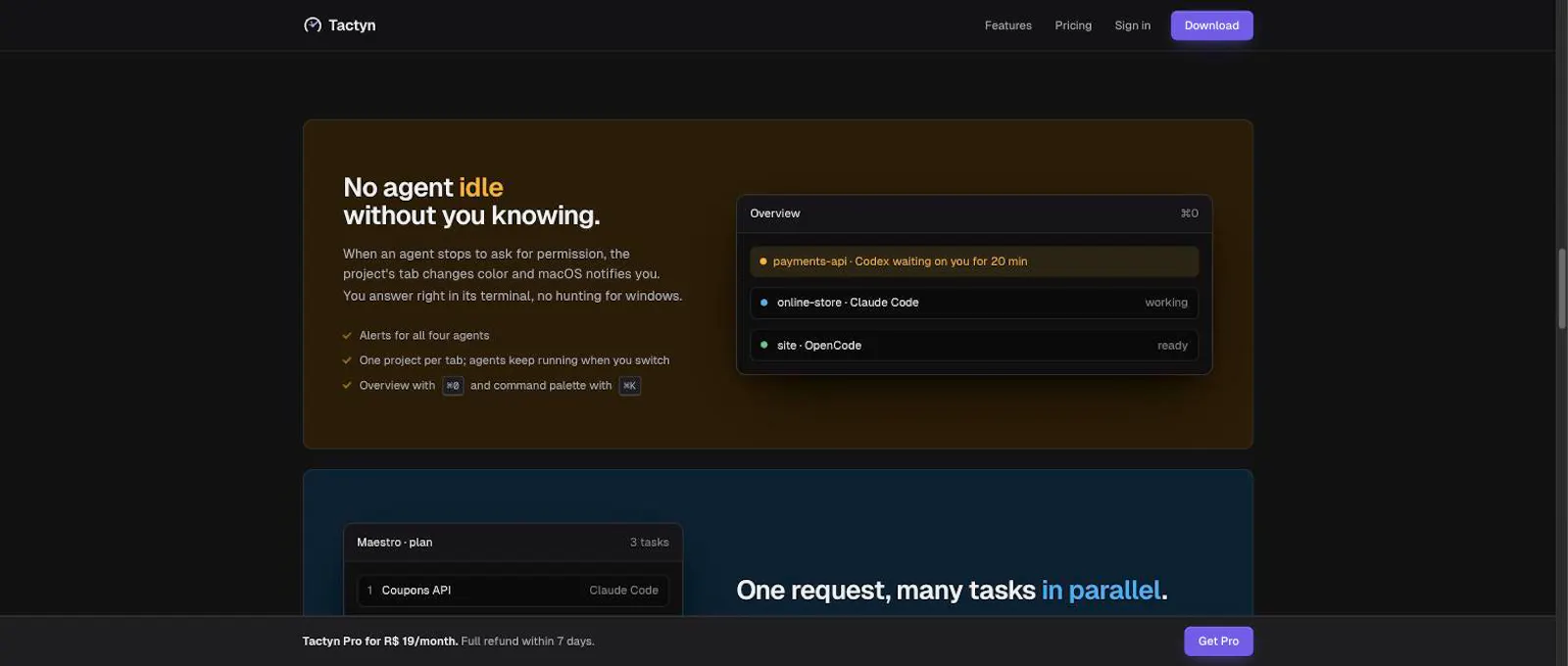Click checkmark beside Overview with shortcut
1568x666 pixels.
(x=347, y=386)
